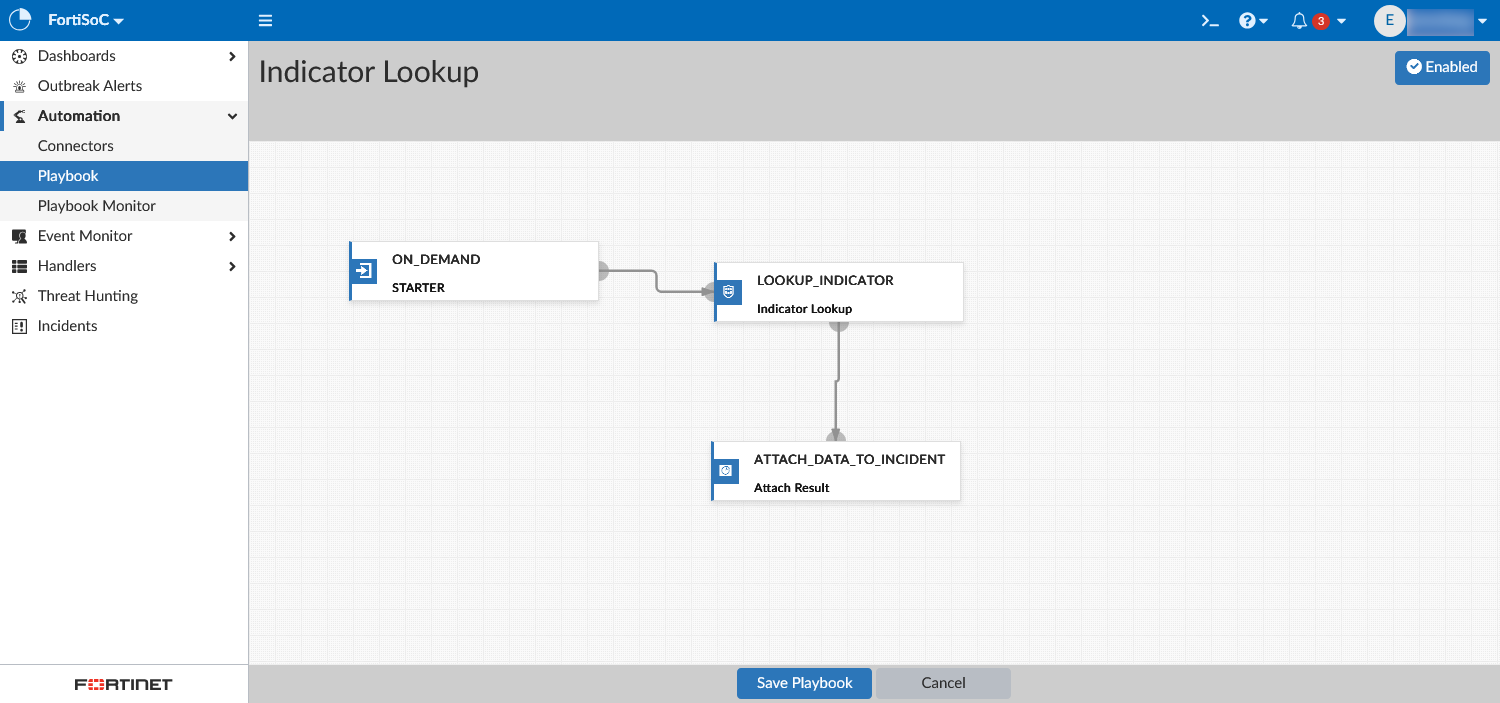Click the ON_DEMAND starter node icon
The image size is (1500, 703).
tap(365, 271)
